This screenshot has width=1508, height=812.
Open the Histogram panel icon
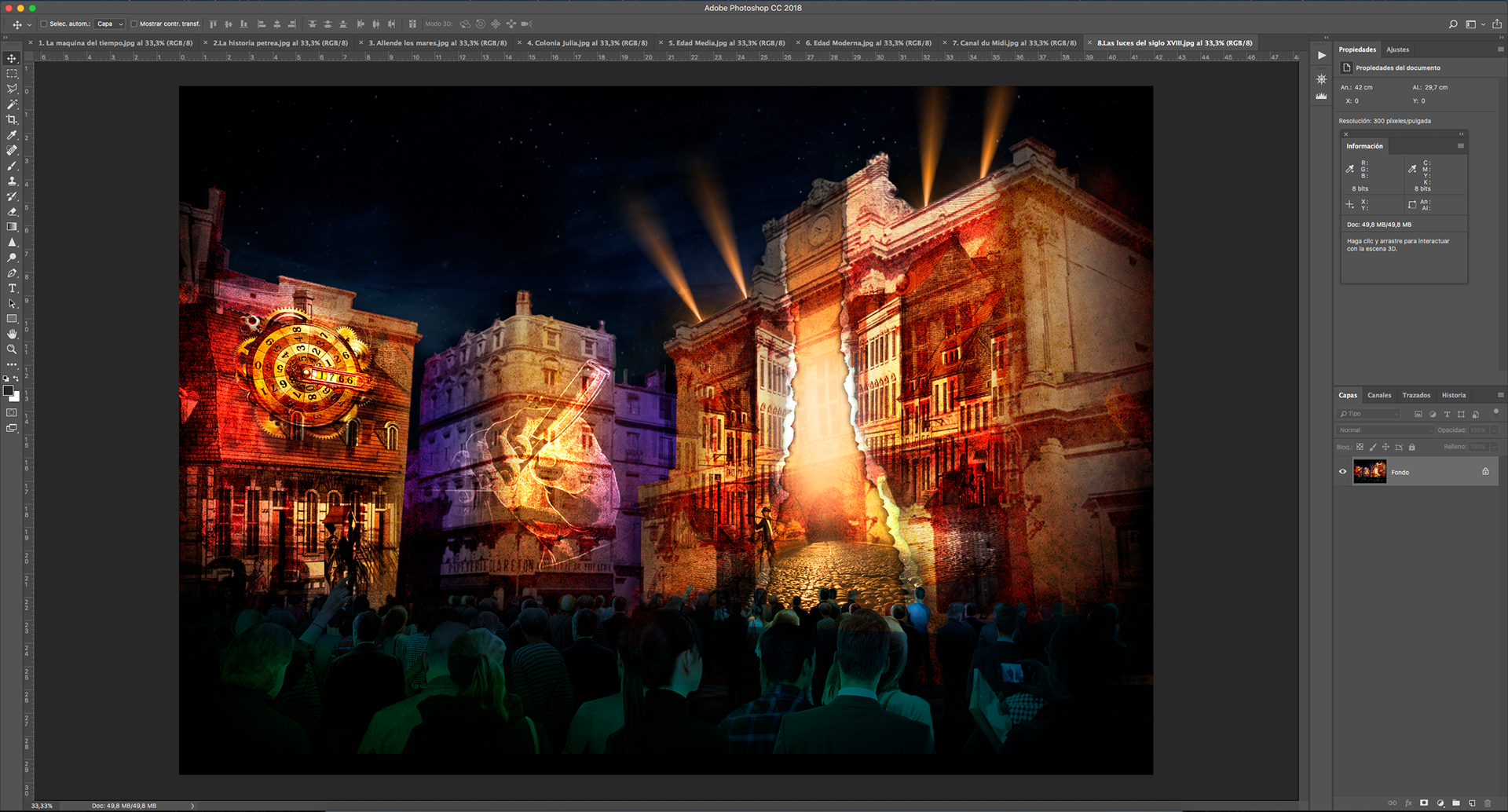pyautogui.click(x=1322, y=96)
